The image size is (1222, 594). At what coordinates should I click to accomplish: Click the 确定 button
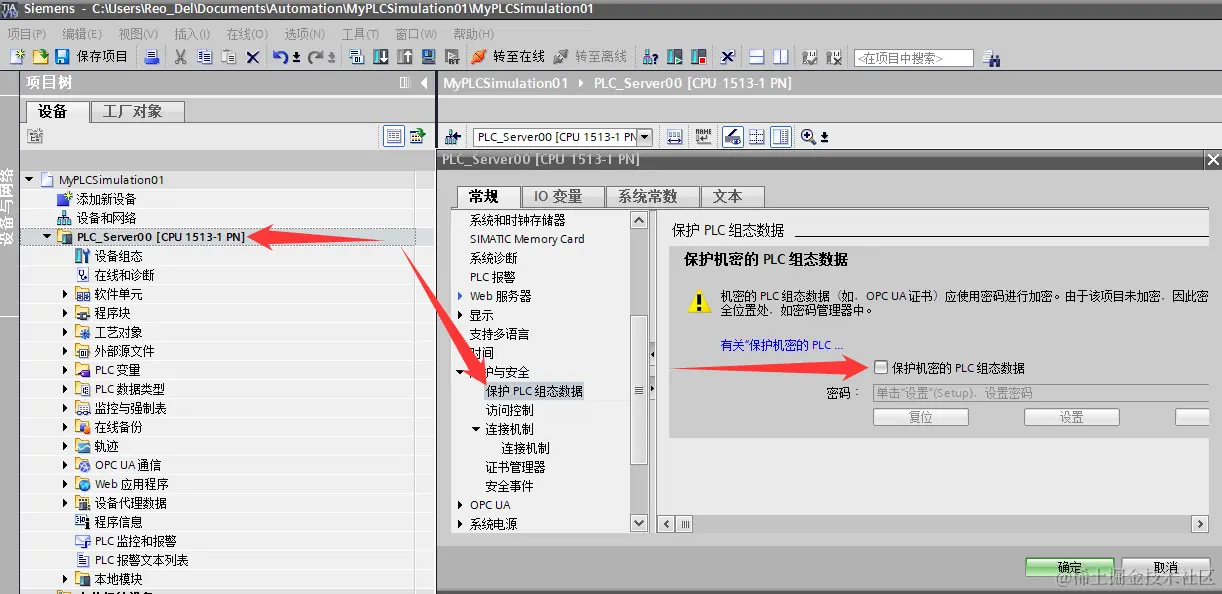pyautogui.click(x=1070, y=566)
